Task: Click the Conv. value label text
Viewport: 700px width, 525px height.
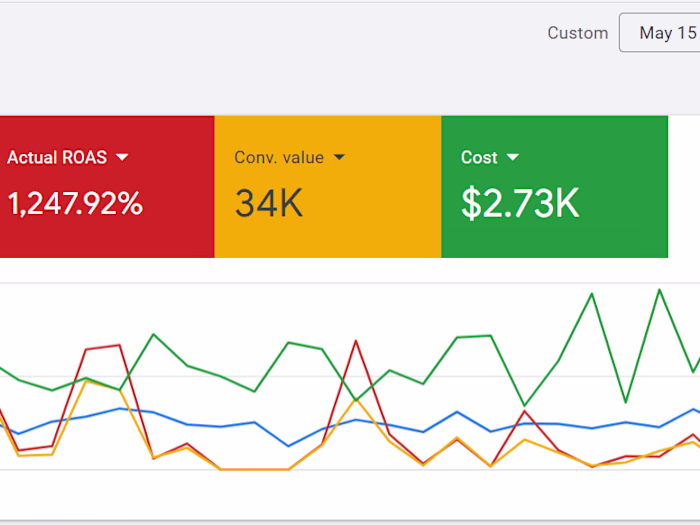Action: pos(279,157)
